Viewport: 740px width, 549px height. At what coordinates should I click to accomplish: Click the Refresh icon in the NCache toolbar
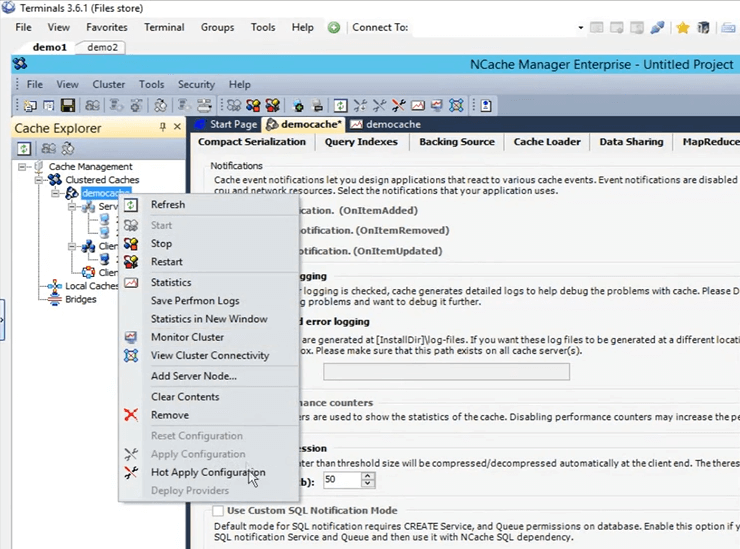340,105
